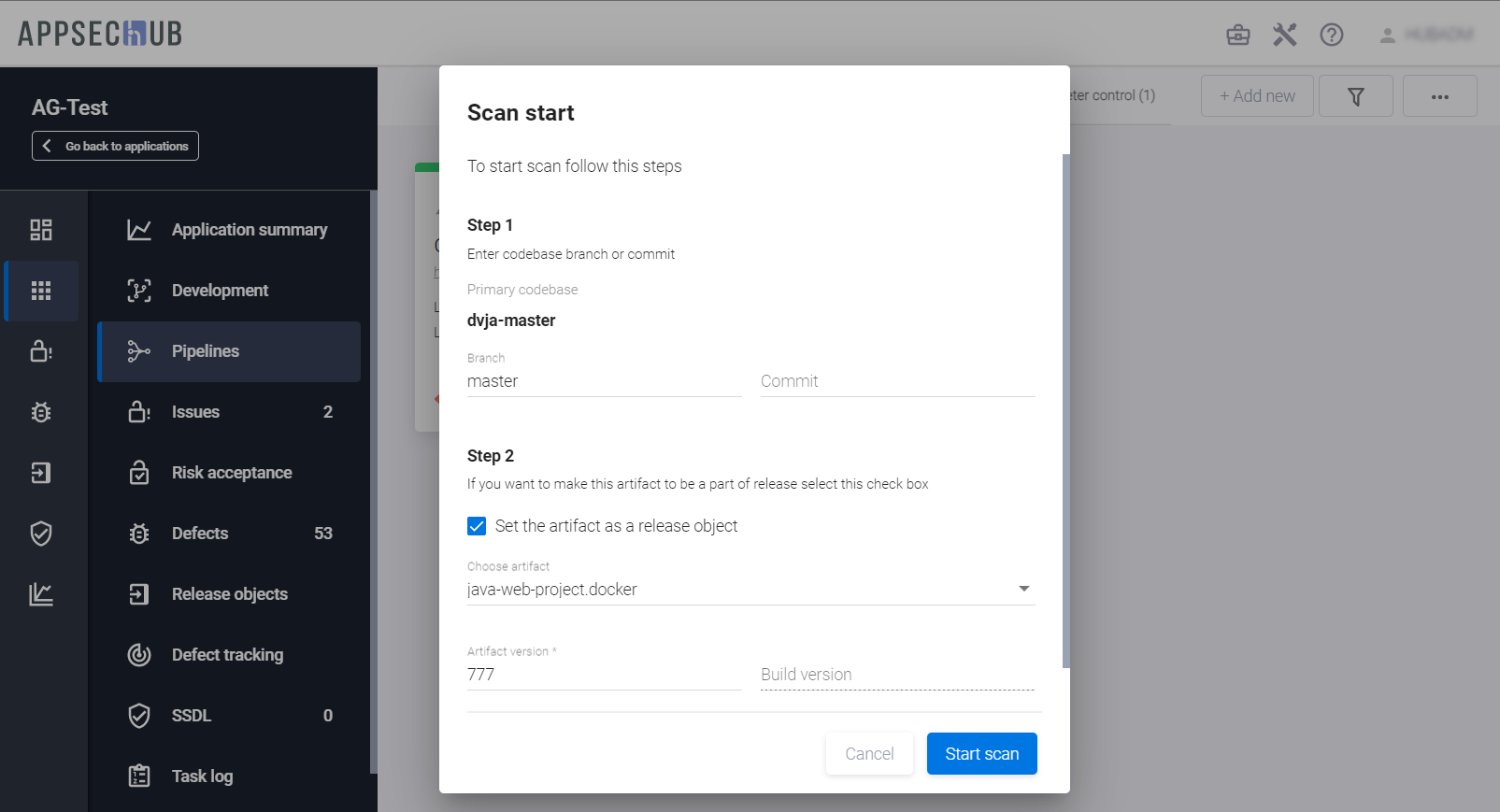
Task: Click the analytics chart icon in rail
Action: (x=41, y=594)
